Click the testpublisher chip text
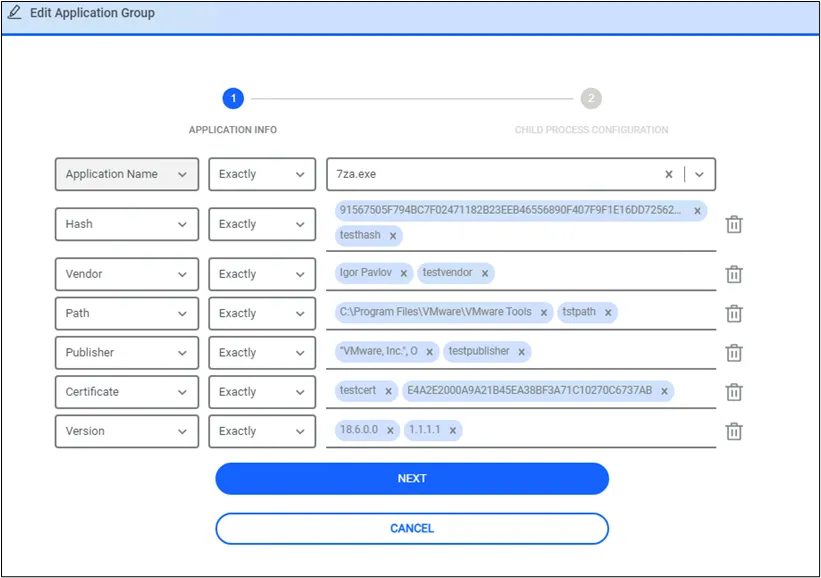 479,351
